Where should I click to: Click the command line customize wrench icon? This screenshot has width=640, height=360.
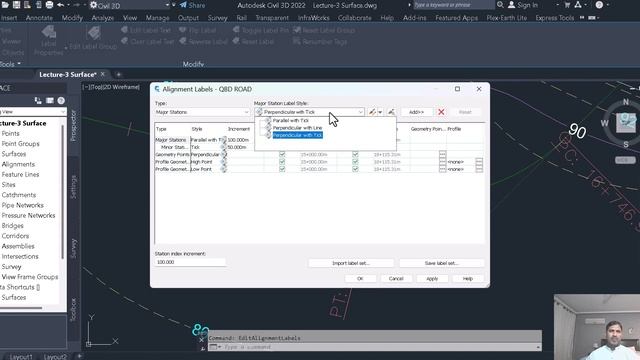(x=202, y=348)
